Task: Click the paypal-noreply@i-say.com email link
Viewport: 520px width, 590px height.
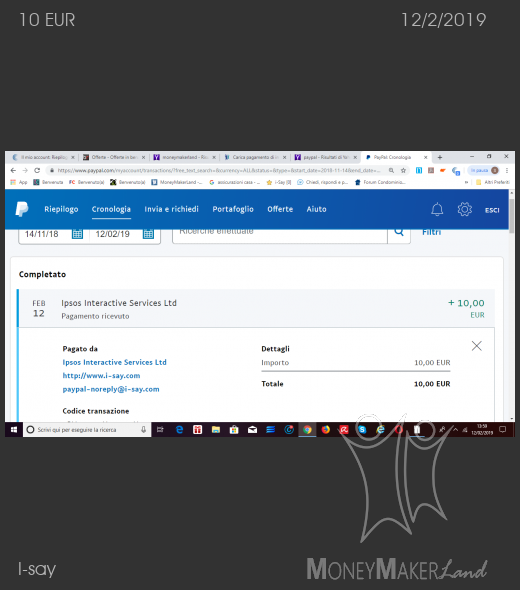Action: point(111,389)
